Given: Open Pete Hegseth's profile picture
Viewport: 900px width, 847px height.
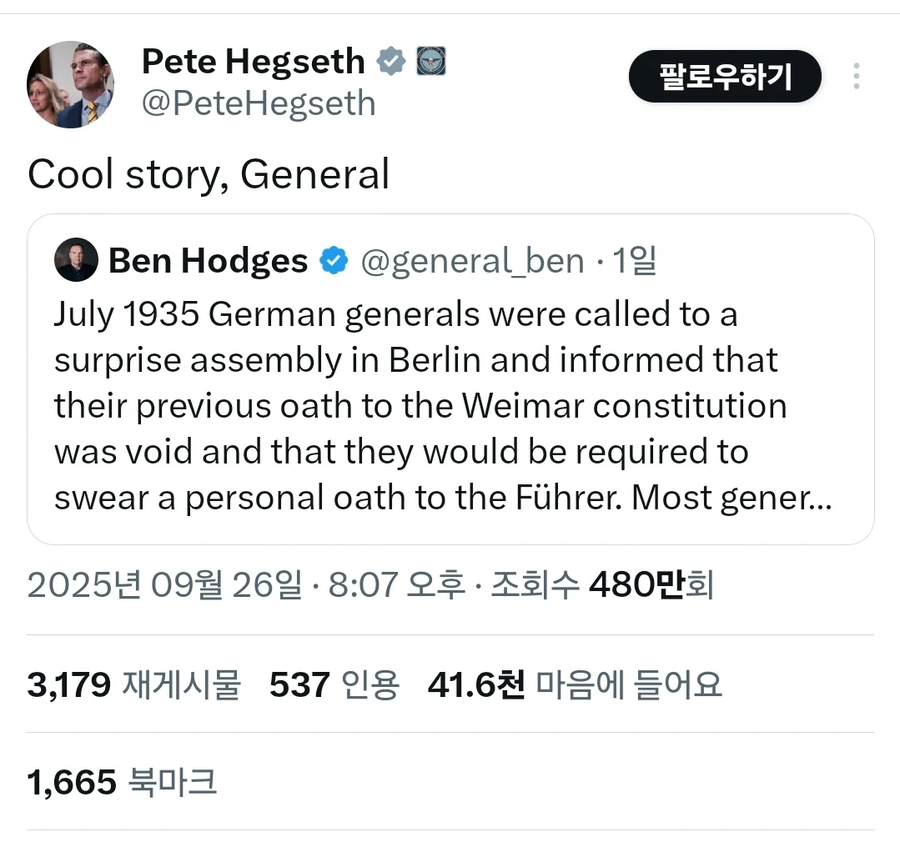Looking at the screenshot, I should point(70,84).
